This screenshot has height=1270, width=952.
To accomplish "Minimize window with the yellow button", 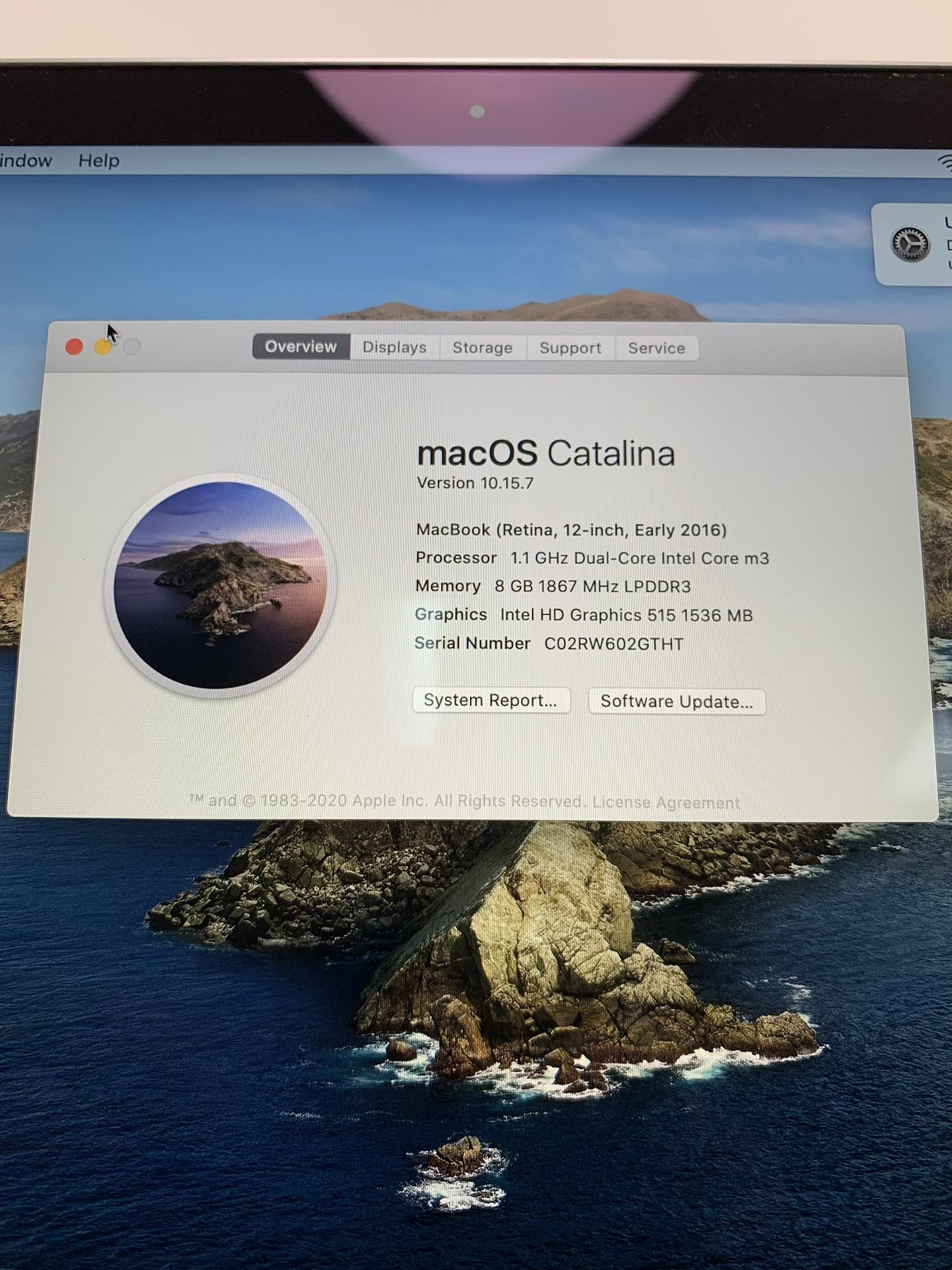I will coord(103,347).
